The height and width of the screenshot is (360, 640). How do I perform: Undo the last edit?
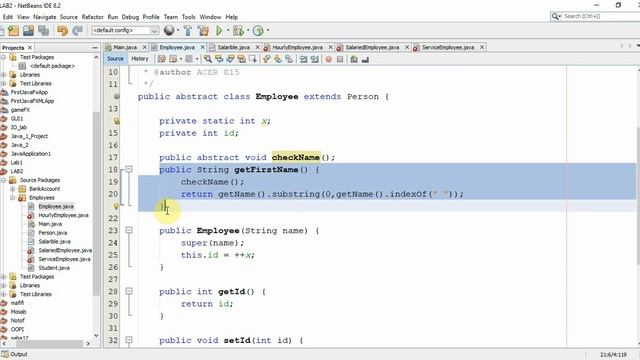62,31
